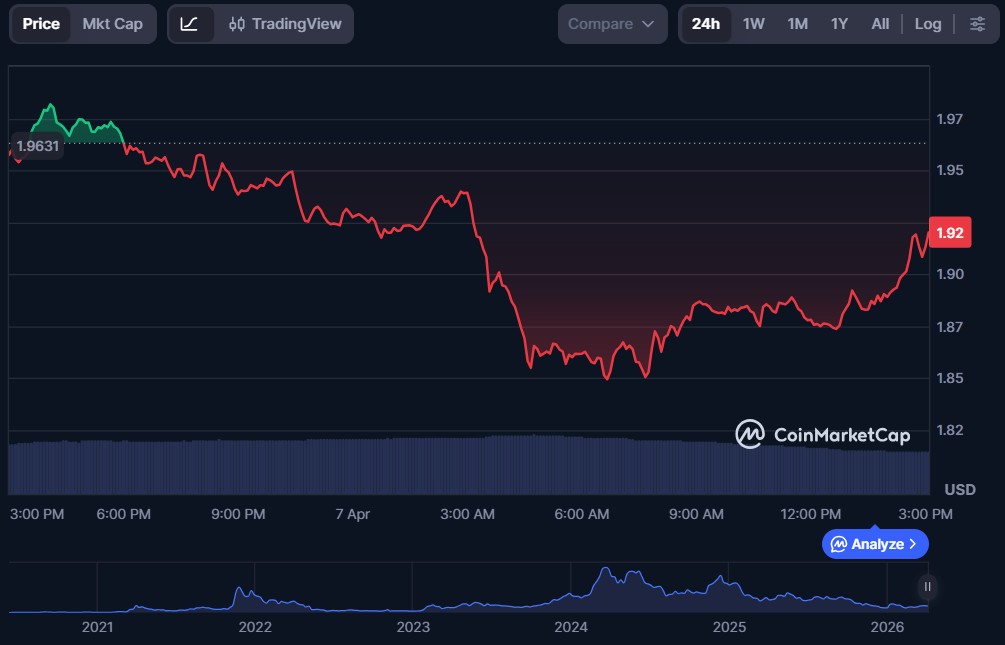The width and height of the screenshot is (1005, 645).
Task: Enable logarithmic scale with Log toggle
Action: click(927, 23)
